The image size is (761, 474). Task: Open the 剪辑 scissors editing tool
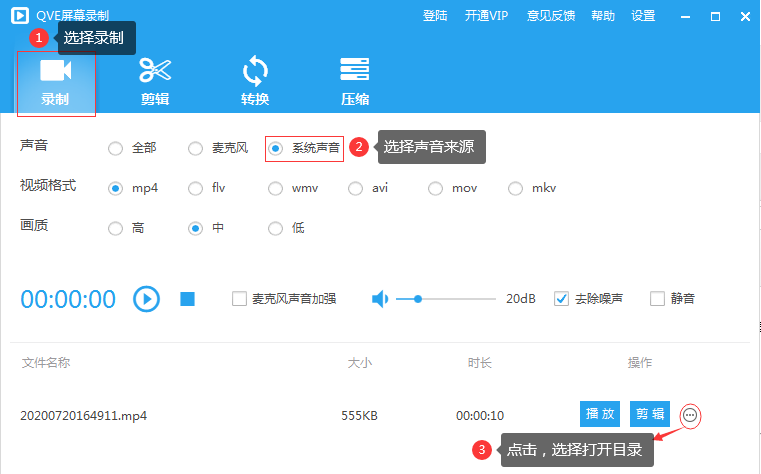click(155, 82)
